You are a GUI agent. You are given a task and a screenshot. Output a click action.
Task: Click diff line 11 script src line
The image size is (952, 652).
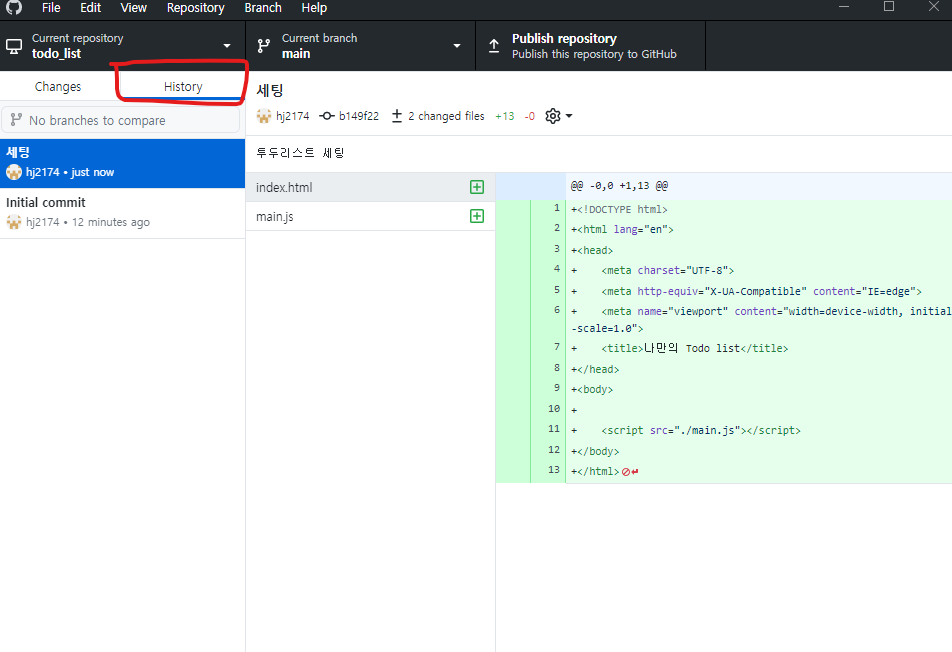(686, 430)
